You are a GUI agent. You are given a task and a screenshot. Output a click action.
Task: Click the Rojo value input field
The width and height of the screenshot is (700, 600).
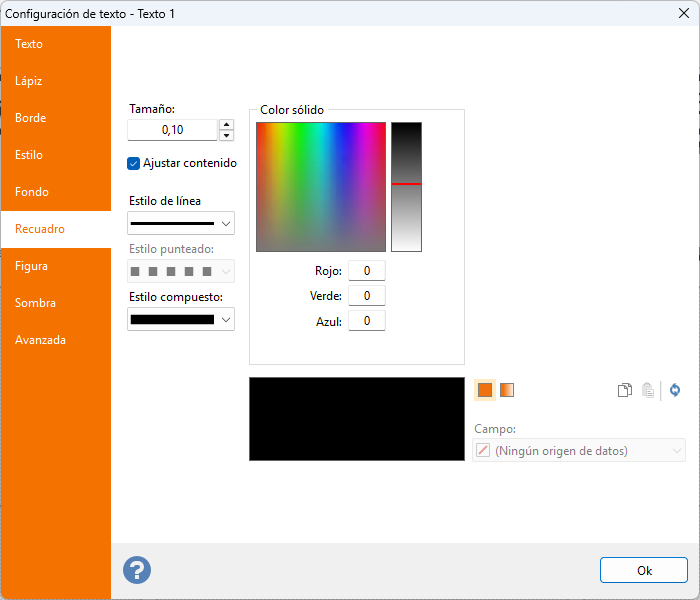pos(366,271)
